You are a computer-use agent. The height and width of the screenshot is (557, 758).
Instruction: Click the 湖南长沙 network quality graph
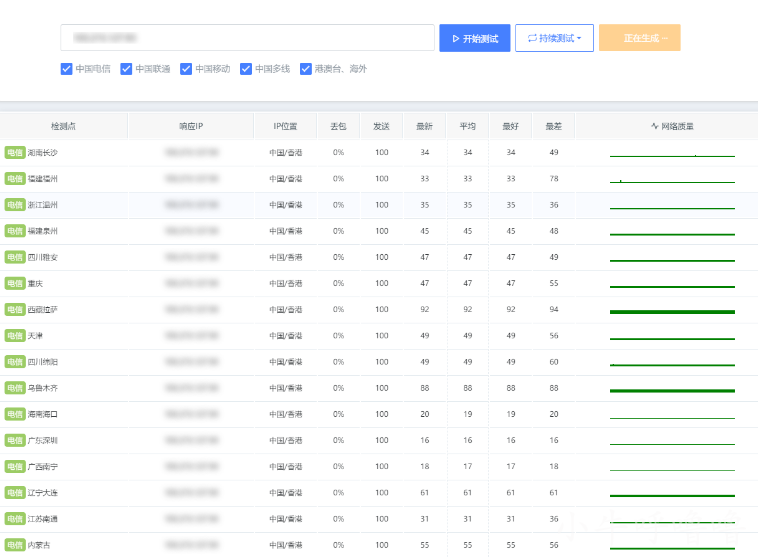pos(672,155)
